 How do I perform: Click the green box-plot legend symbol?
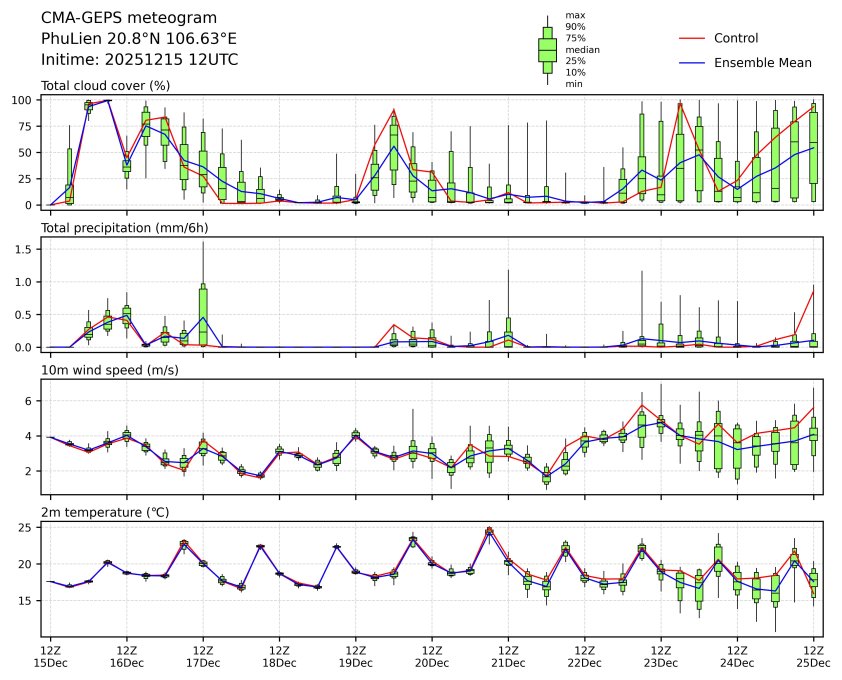click(x=547, y=50)
